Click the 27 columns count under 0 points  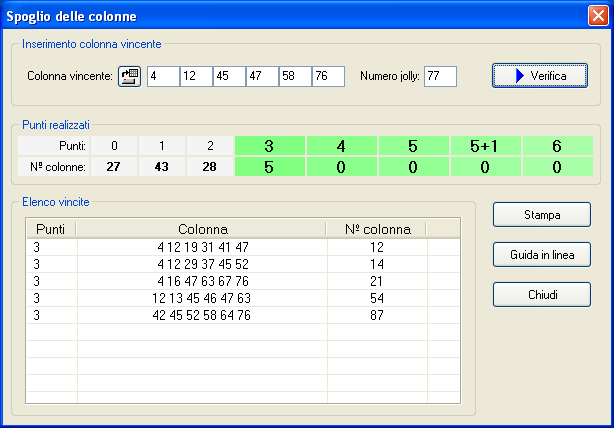tap(114, 167)
